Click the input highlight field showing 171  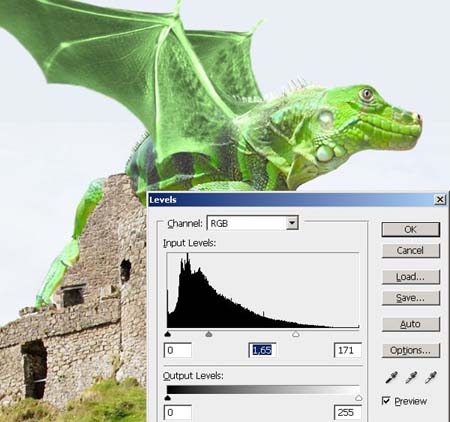click(348, 350)
